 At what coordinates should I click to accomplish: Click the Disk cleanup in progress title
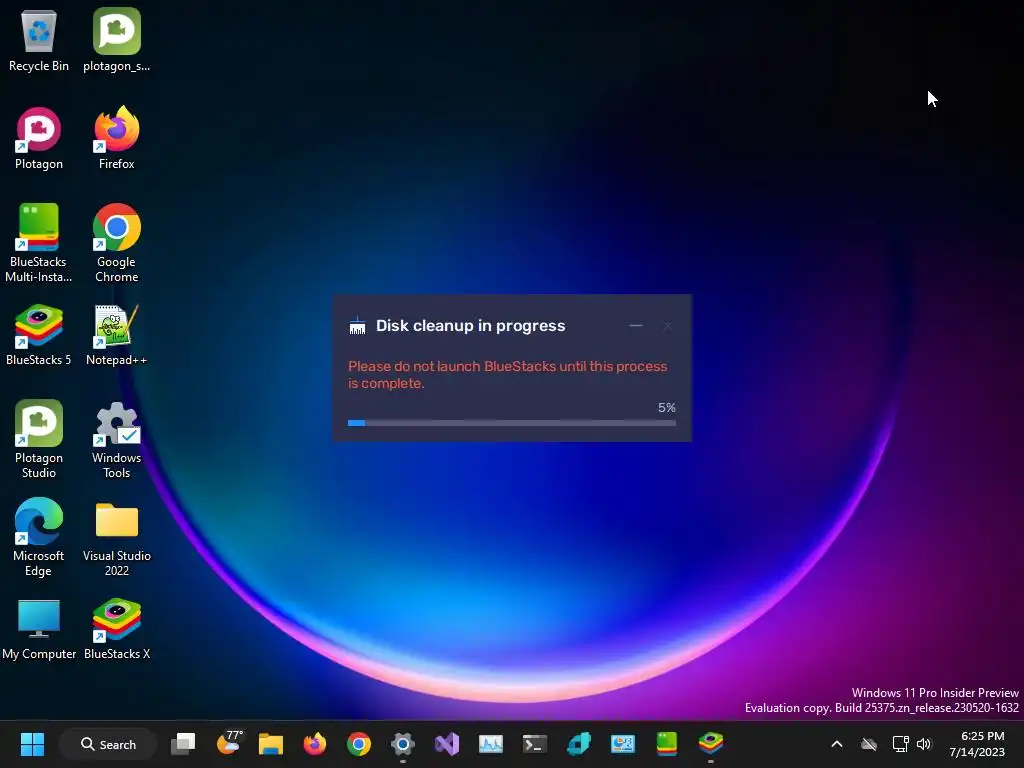point(470,325)
